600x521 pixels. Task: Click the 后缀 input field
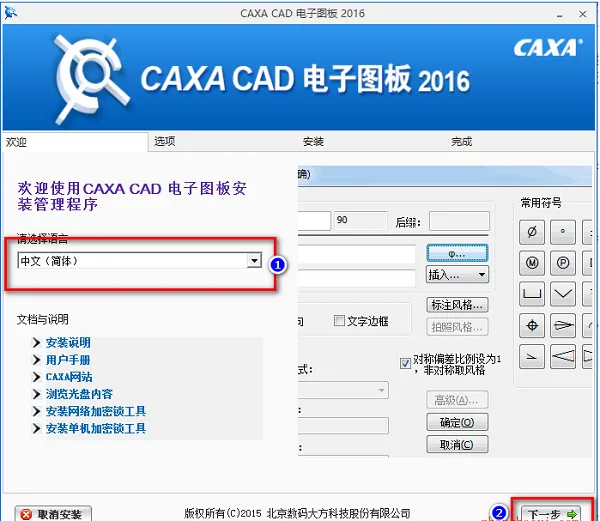(x=459, y=221)
